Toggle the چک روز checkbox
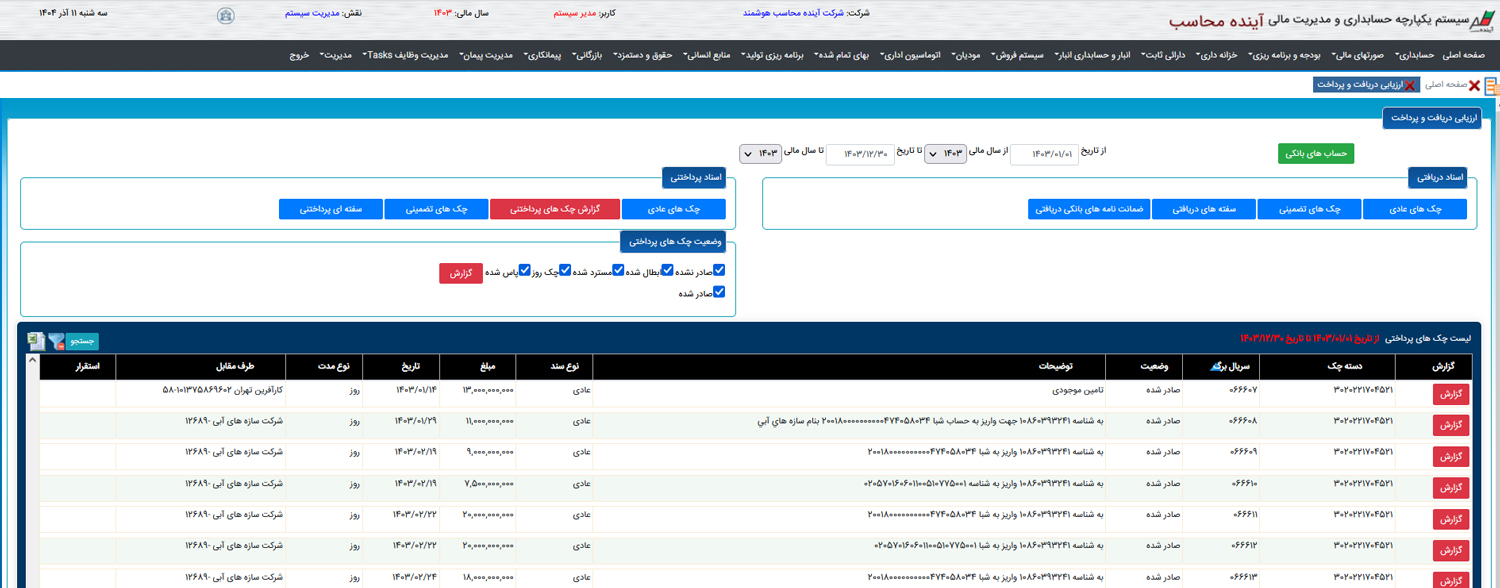The height and width of the screenshot is (588, 1500). coord(565,270)
